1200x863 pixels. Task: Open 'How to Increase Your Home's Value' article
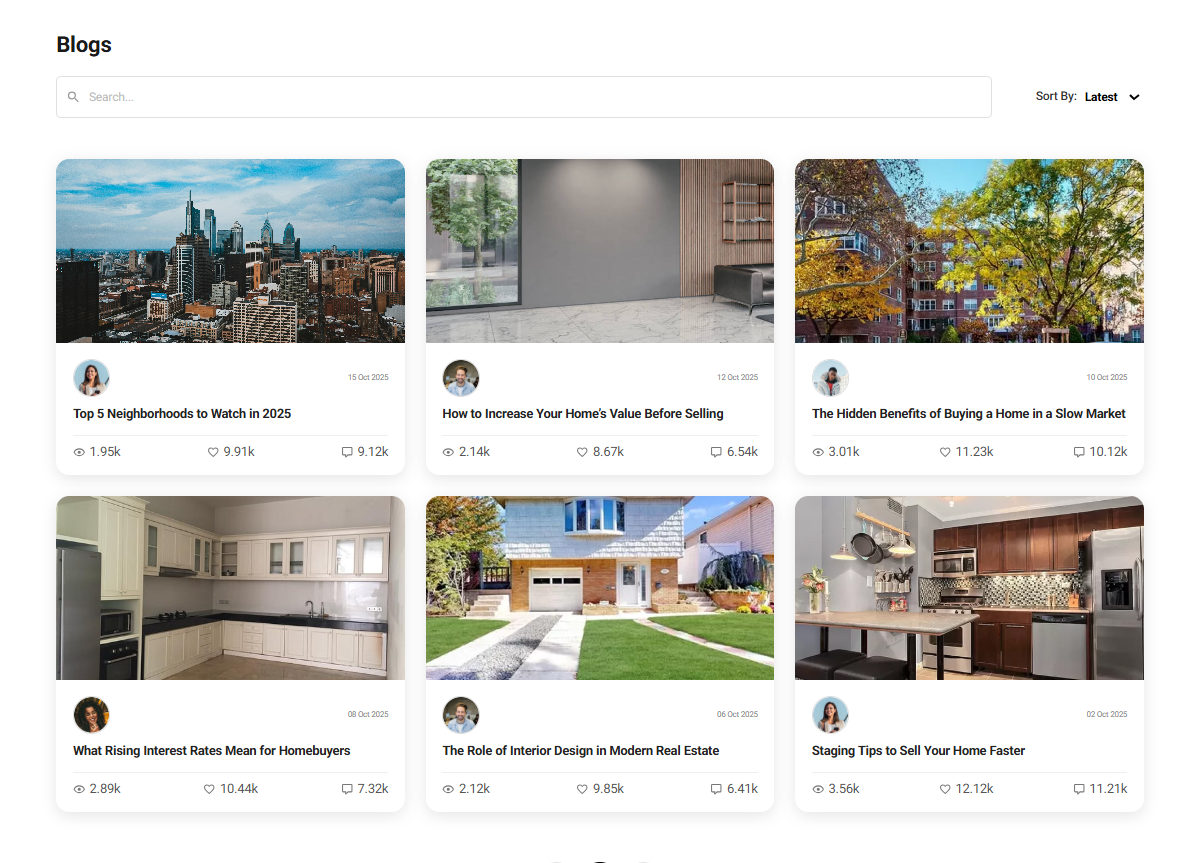(x=583, y=414)
